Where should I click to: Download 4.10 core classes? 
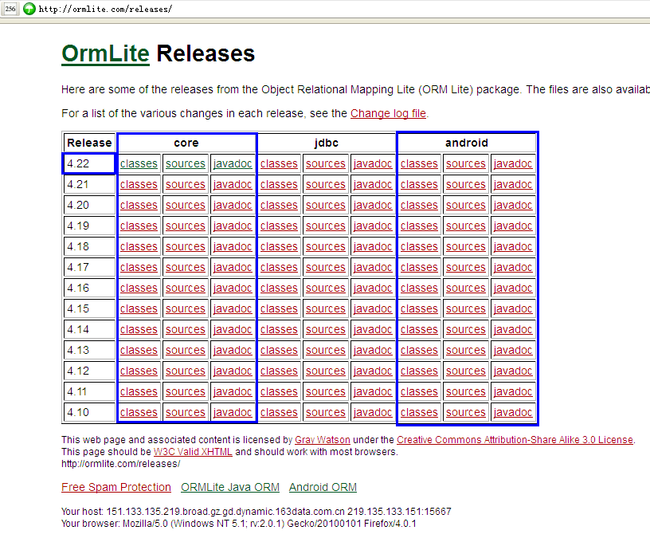139,413
